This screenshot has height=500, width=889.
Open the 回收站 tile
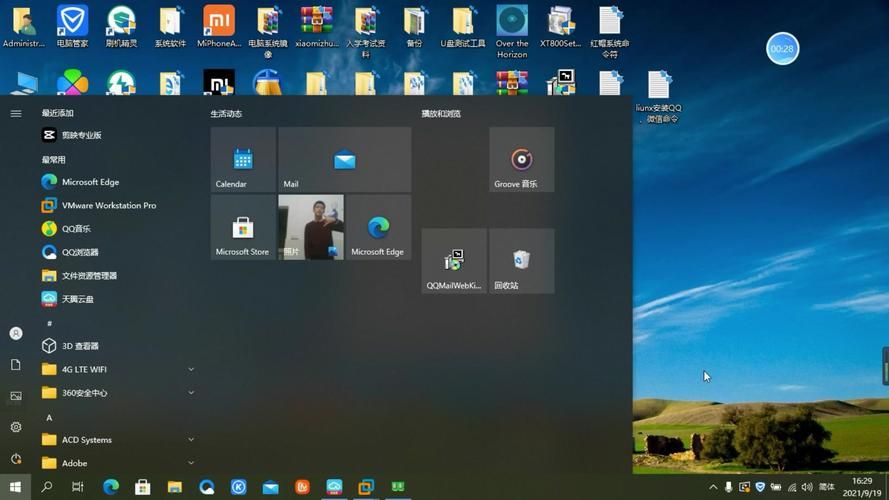tap(521, 261)
